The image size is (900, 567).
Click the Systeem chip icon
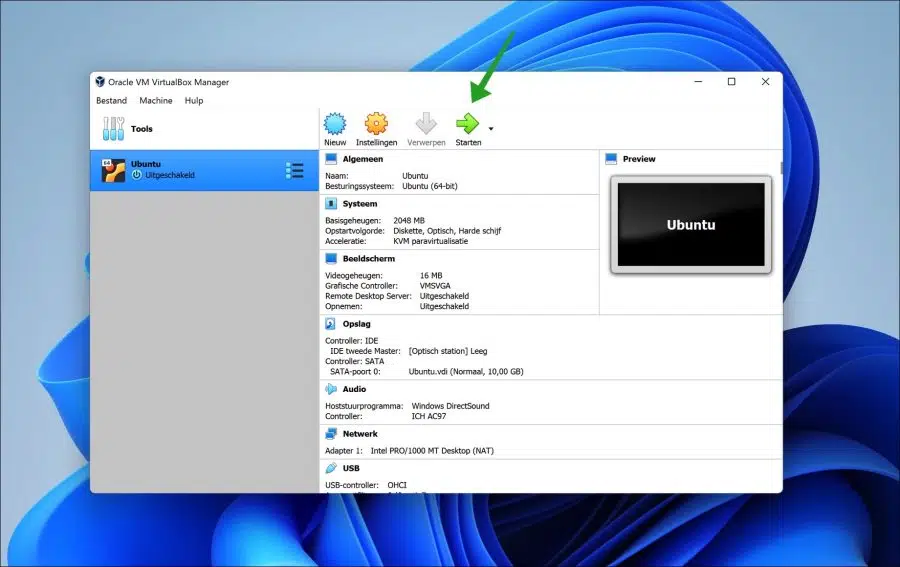331,203
